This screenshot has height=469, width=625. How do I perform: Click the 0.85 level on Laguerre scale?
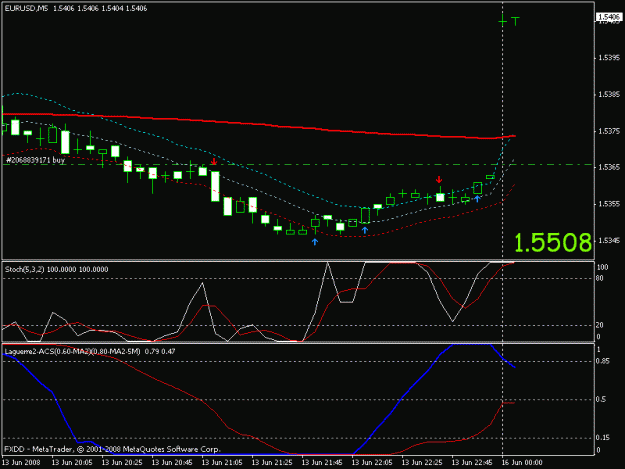603,361
